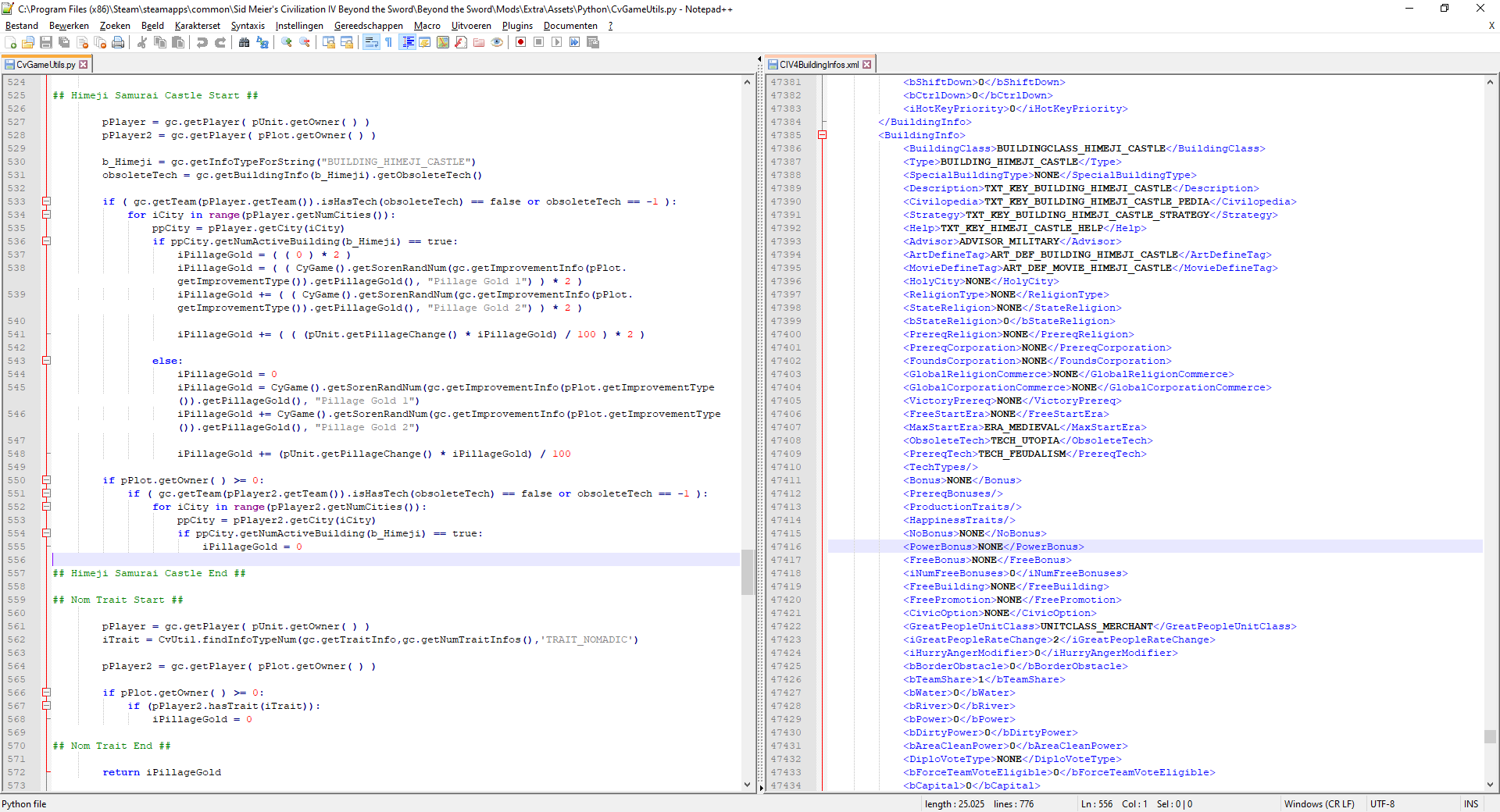Image resolution: width=1500 pixels, height=812 pixels.
Task: Toggle Show All Characters with the pilcrow icon
Action: (x=388, y=42)
